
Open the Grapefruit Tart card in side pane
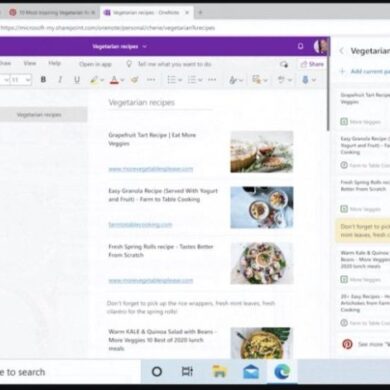pos(363,108)
